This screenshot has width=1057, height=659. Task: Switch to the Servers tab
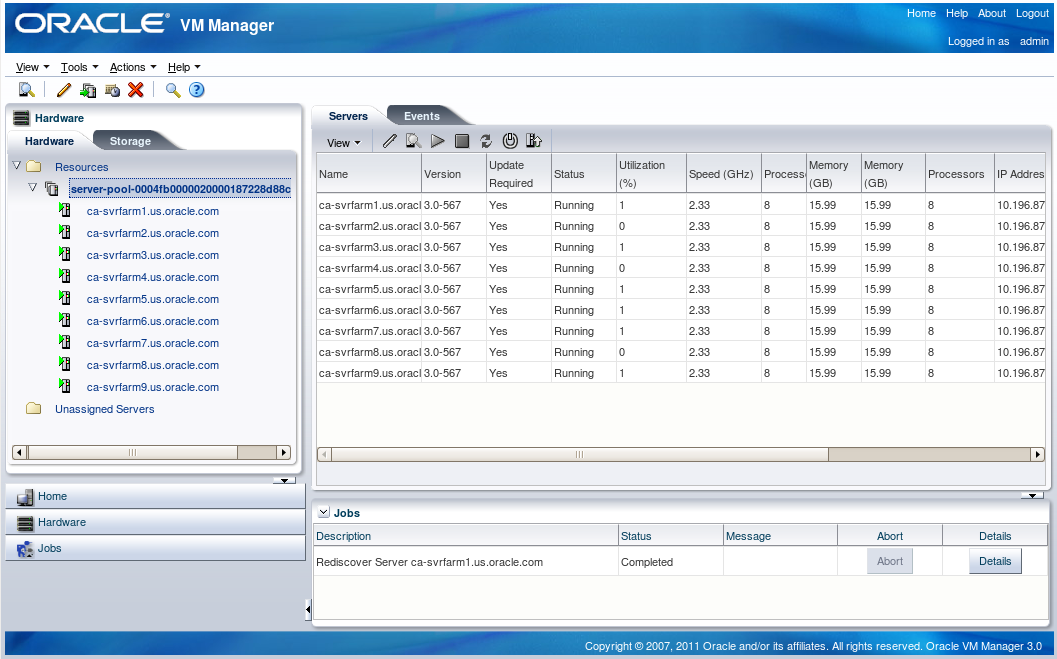pos(349,116)
